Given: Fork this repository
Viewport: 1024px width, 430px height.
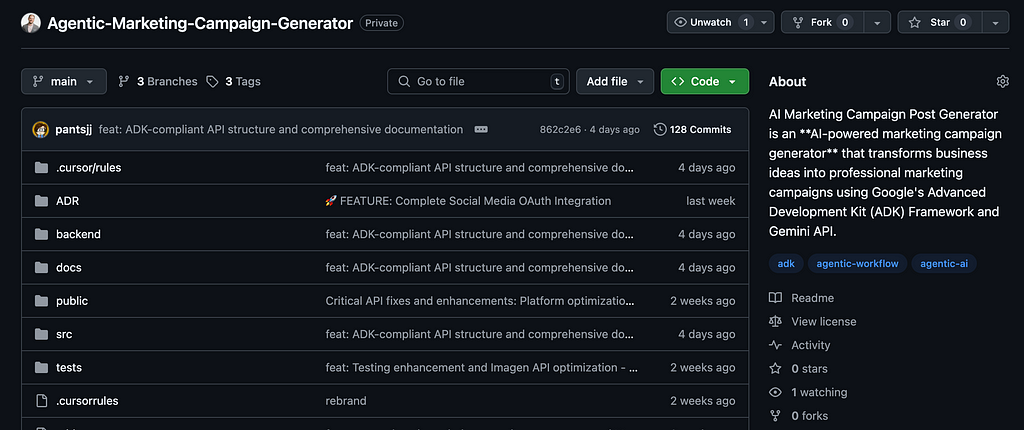Looking at the screenshot, I should pos(822,22).
